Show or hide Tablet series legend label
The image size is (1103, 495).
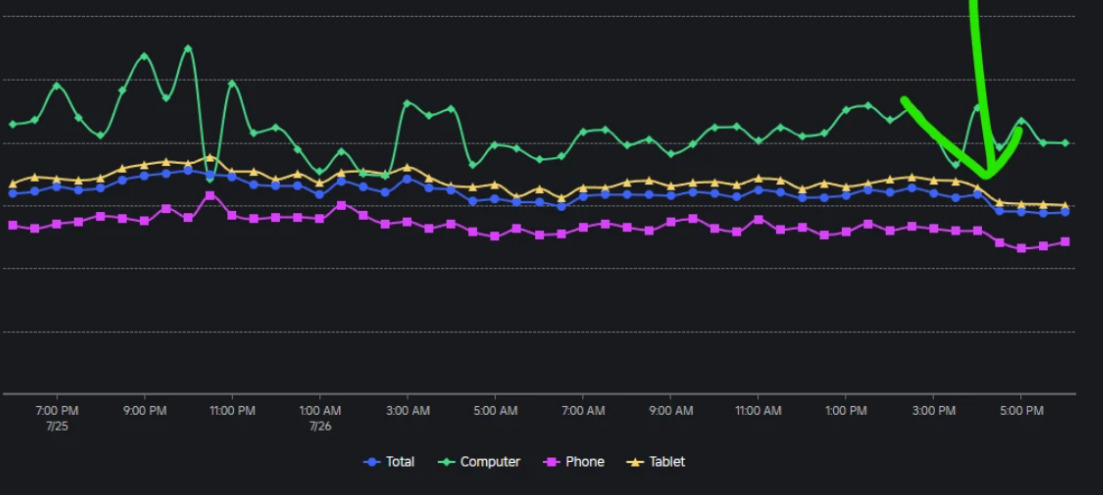click(x=667, y=462)
